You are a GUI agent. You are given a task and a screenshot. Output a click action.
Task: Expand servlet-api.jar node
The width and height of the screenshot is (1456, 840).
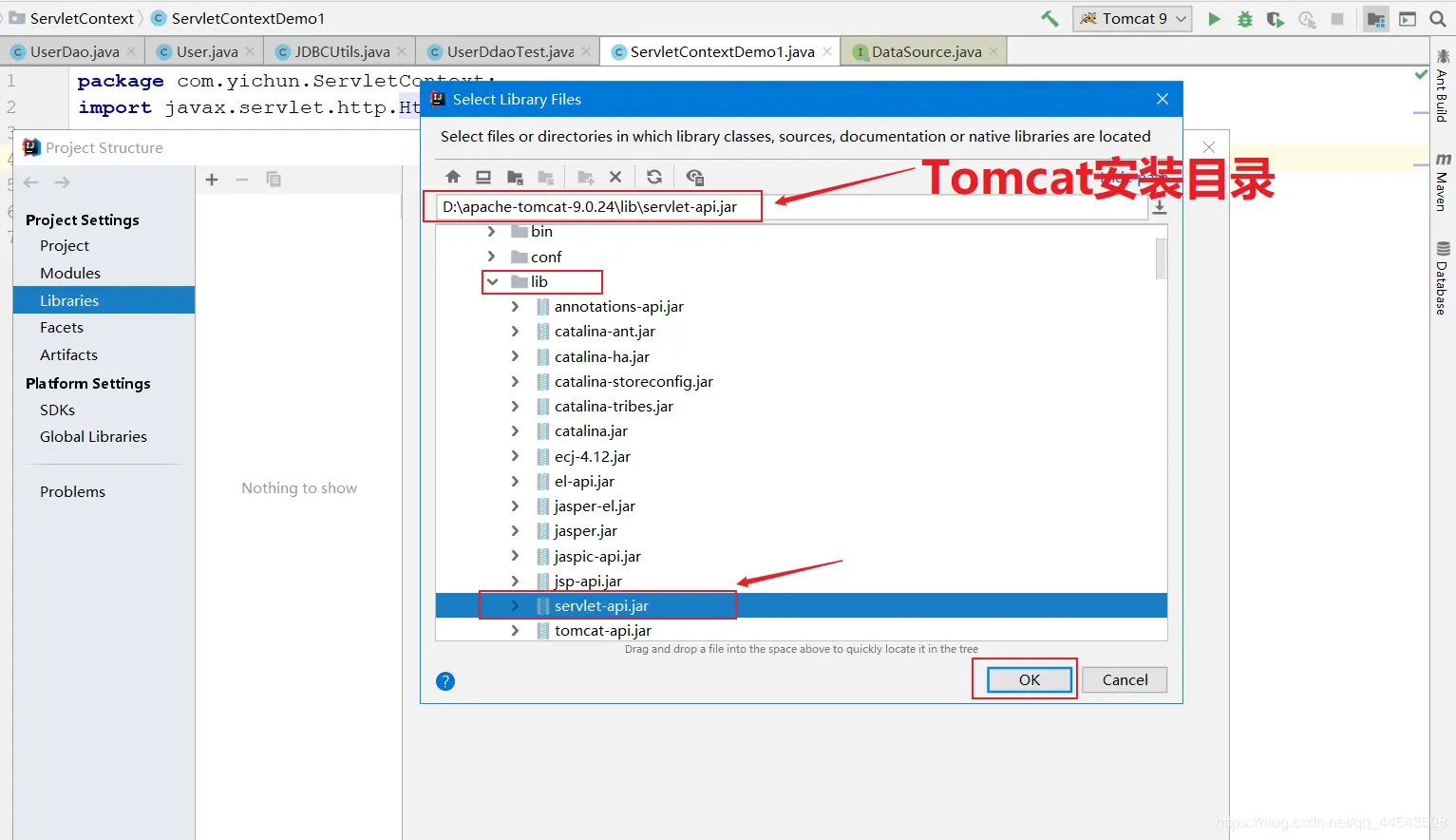515,605
